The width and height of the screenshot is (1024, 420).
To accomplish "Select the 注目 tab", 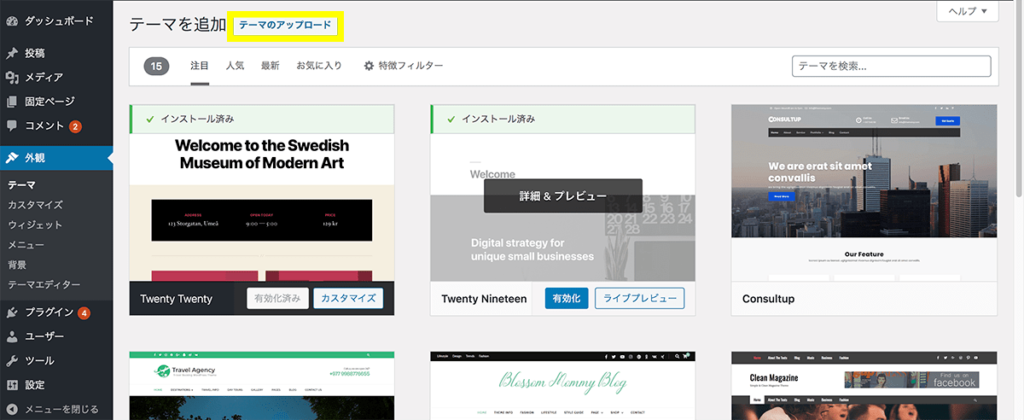I will click(200, 65).
